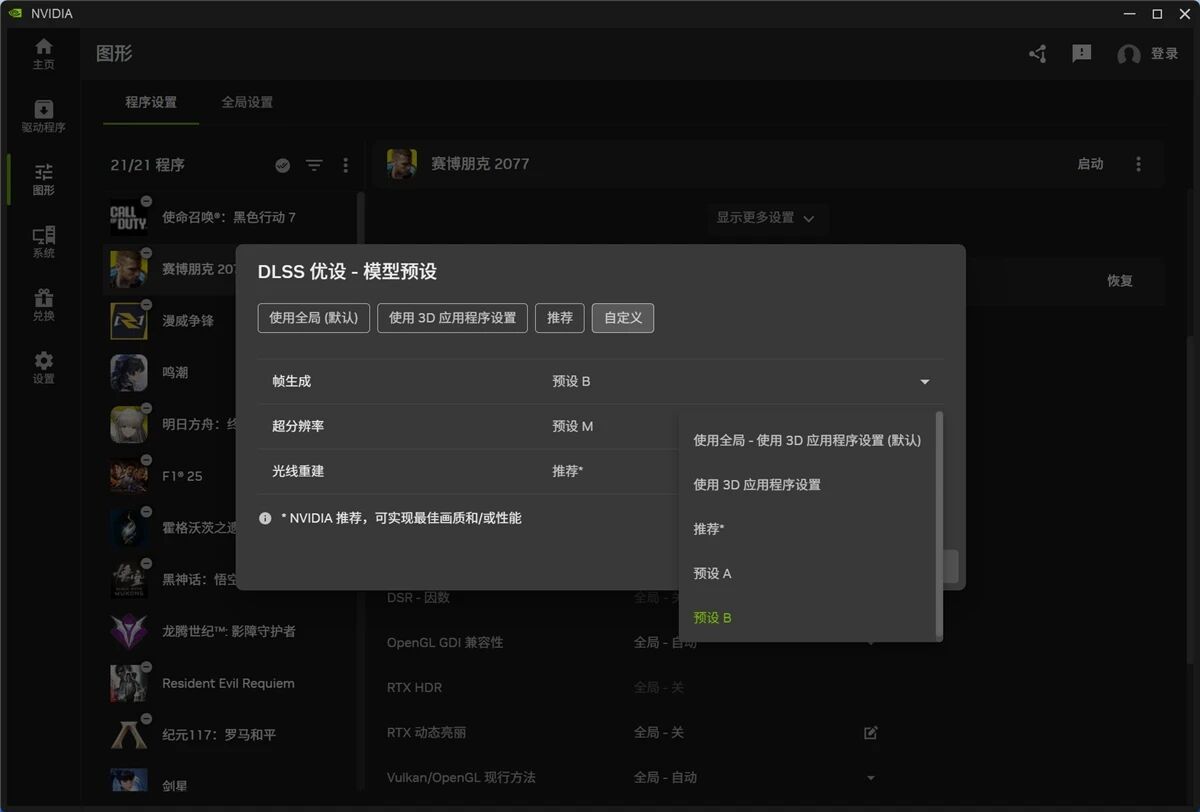Image resolution: width=1200 pixels, height=812 pixels.
Task: Open the 光线重建 推荐* dropdown
Action: pos(615,471)
